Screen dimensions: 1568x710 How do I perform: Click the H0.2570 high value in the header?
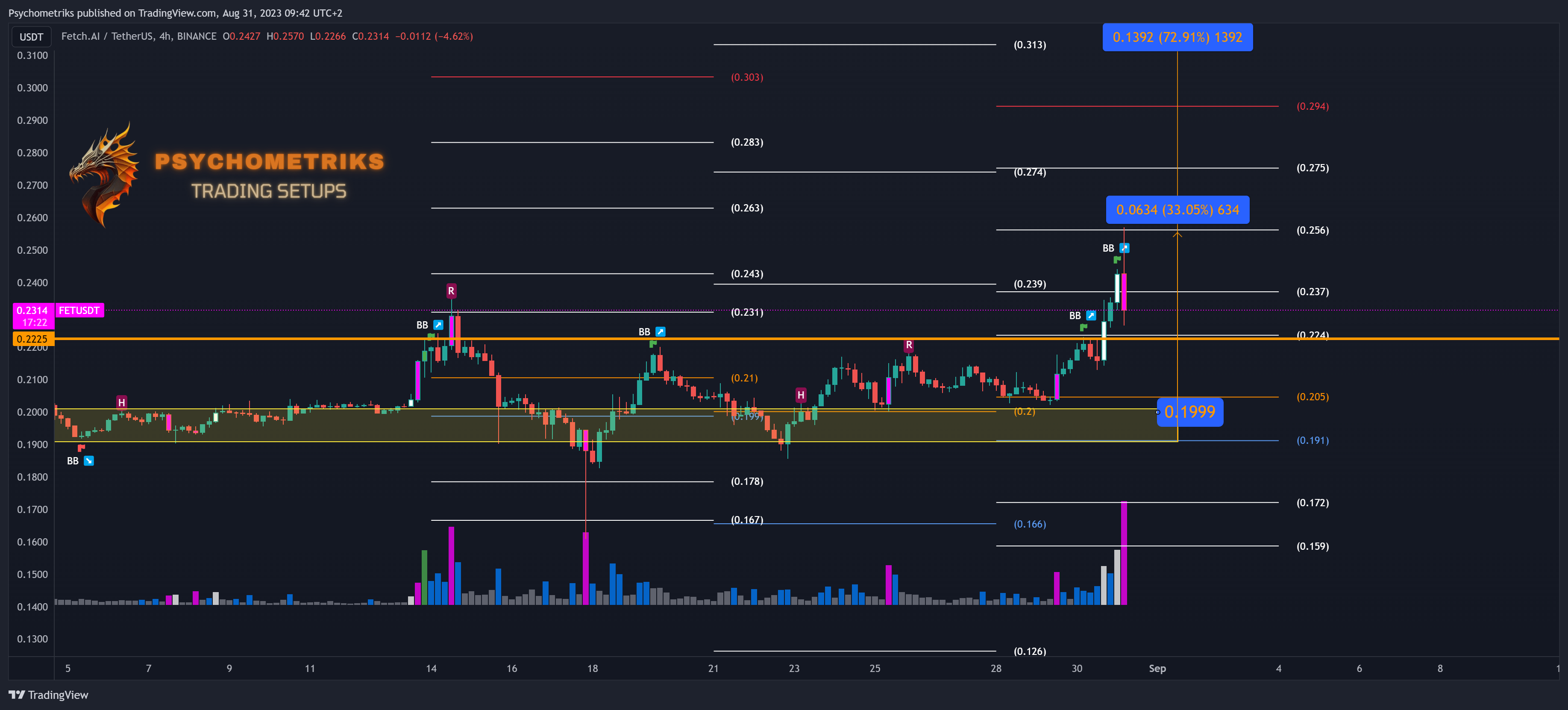click(x=285, y=36)
